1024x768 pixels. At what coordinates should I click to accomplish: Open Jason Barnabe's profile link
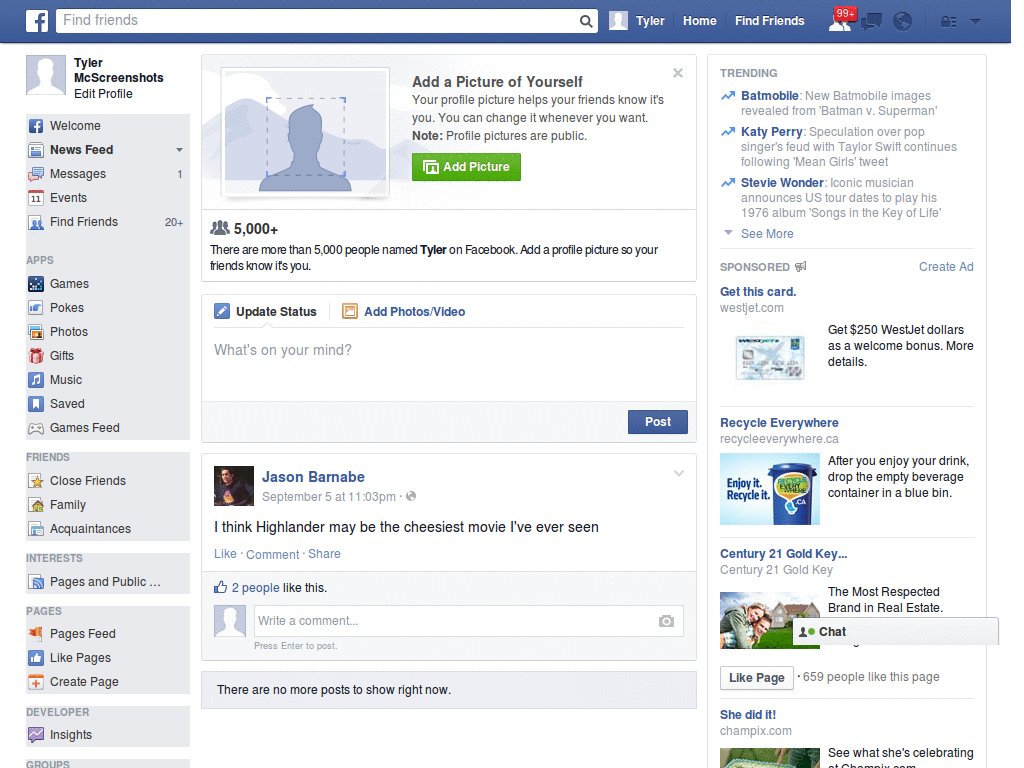[313, 477]
